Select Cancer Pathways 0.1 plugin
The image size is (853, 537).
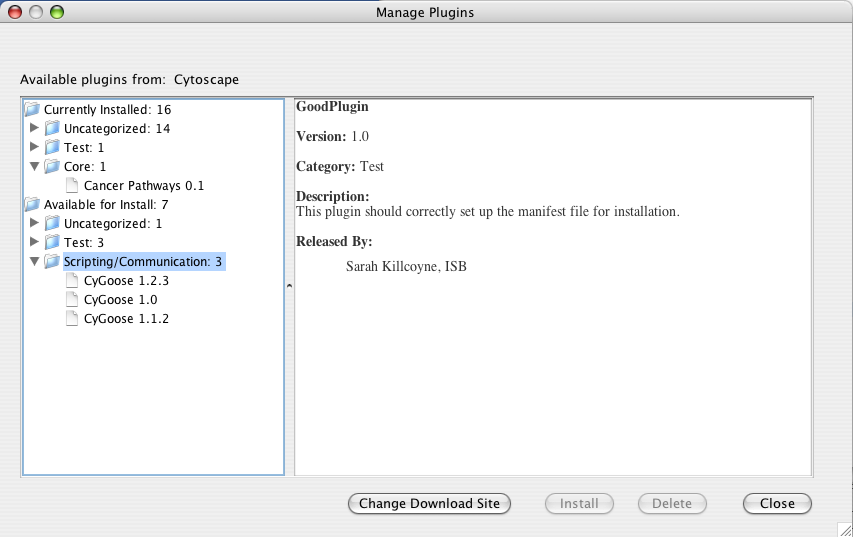pos(144,185)
